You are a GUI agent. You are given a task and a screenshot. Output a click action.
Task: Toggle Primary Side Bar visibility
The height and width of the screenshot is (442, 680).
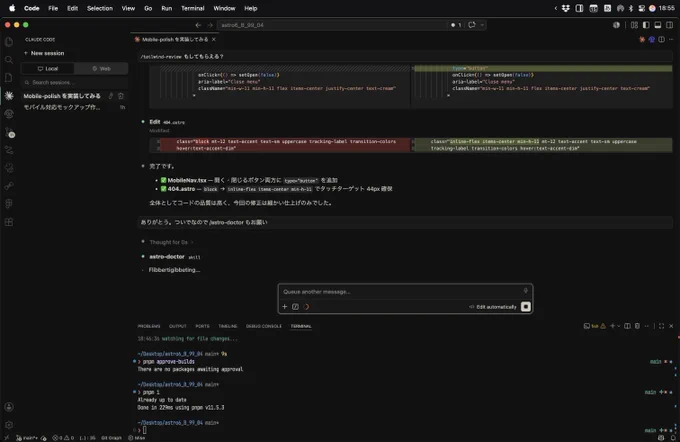[646, 25]
